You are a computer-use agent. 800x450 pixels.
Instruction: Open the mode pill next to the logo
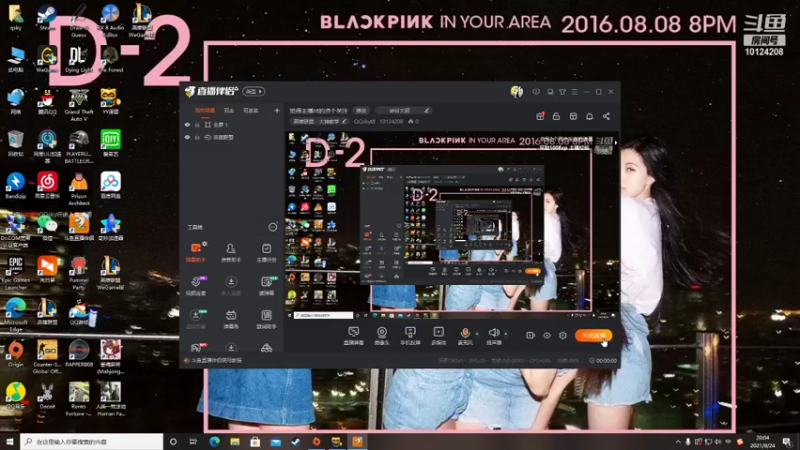coord(254,91)
